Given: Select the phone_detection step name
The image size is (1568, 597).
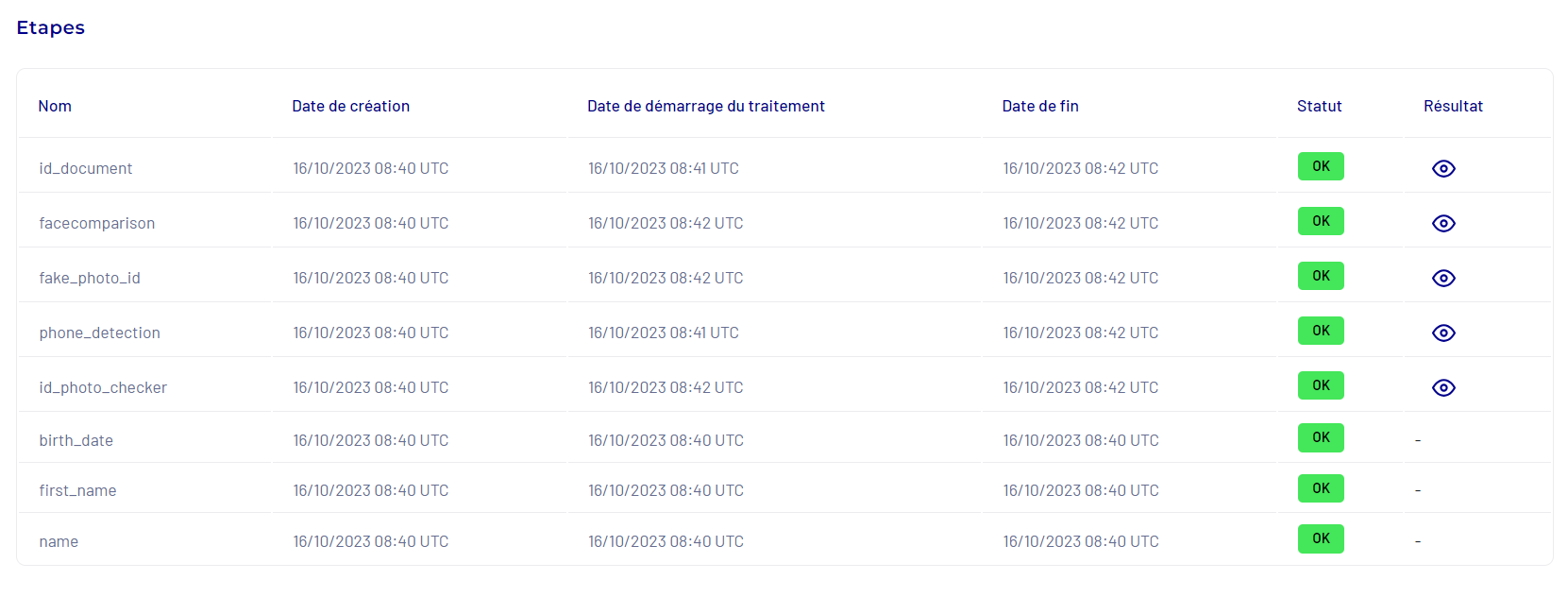Looking at the screenshot, I should point(99,333).
